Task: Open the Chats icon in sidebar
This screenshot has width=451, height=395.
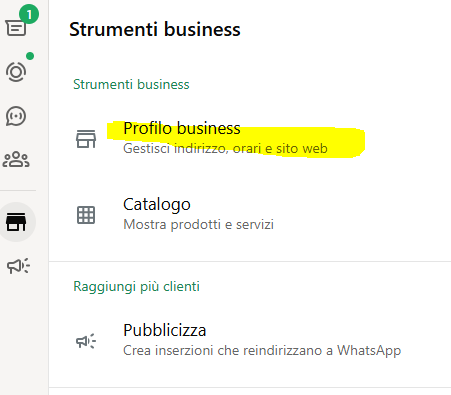Action: (x=16, y=28)
